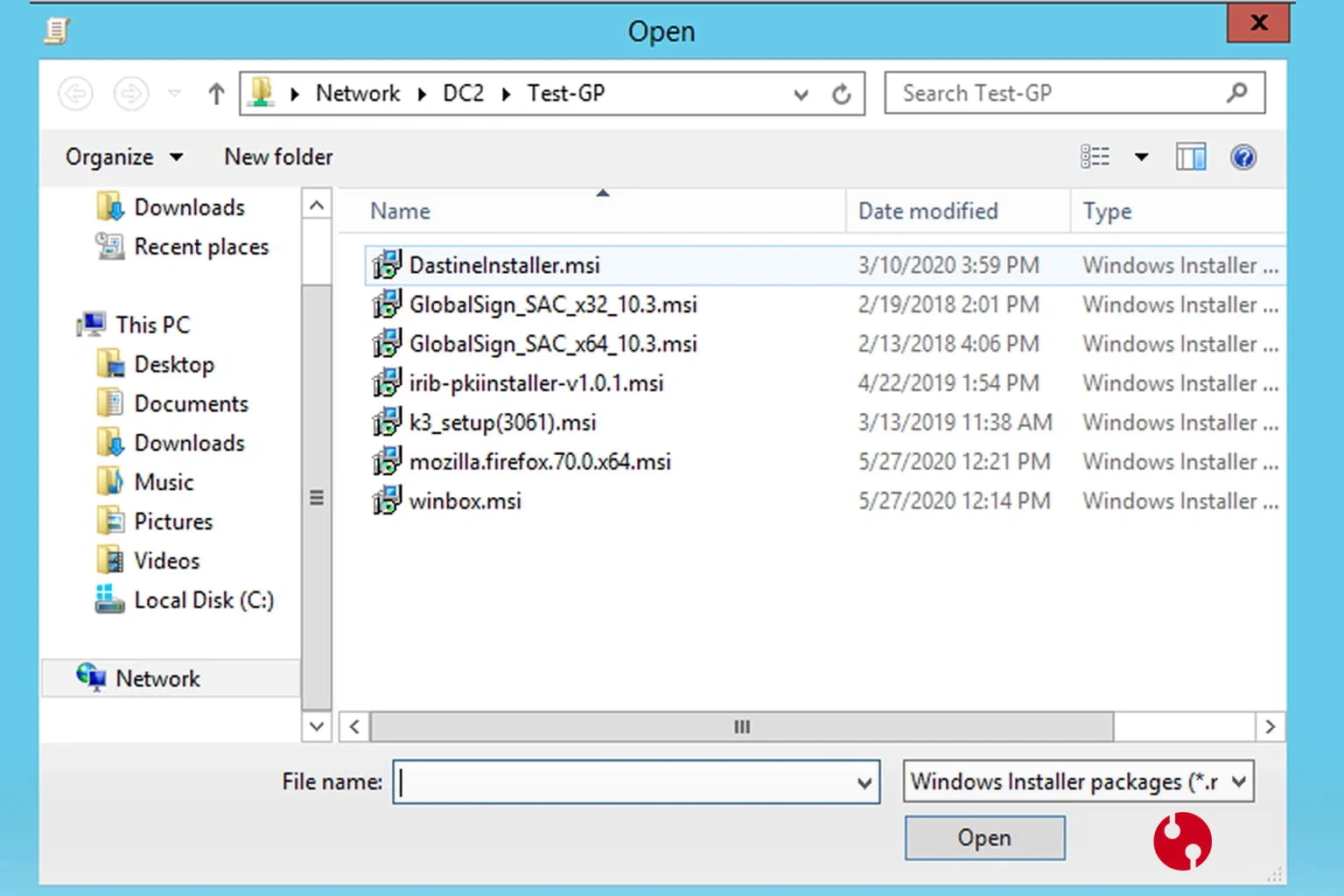
Task: Click the Back navigation arrow
Action: coord(76,94)
